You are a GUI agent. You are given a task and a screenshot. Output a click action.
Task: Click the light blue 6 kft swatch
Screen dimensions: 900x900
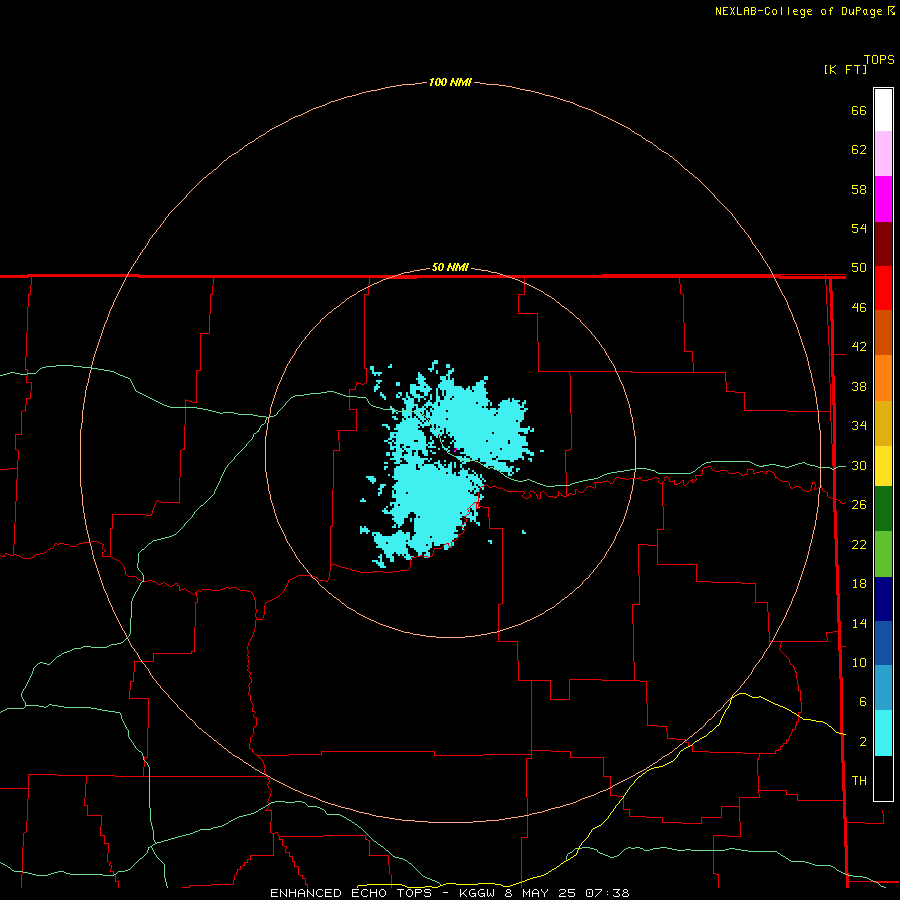point(883,688)
